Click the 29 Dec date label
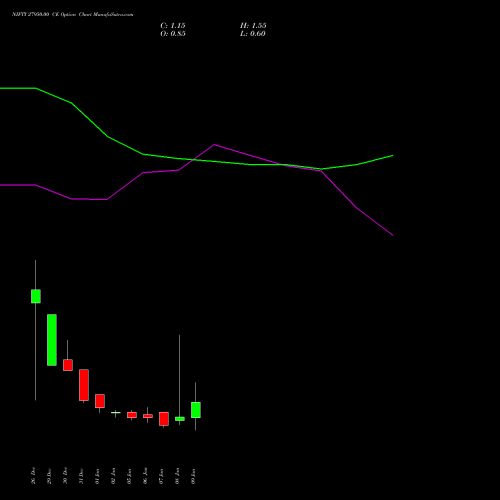 49,476
